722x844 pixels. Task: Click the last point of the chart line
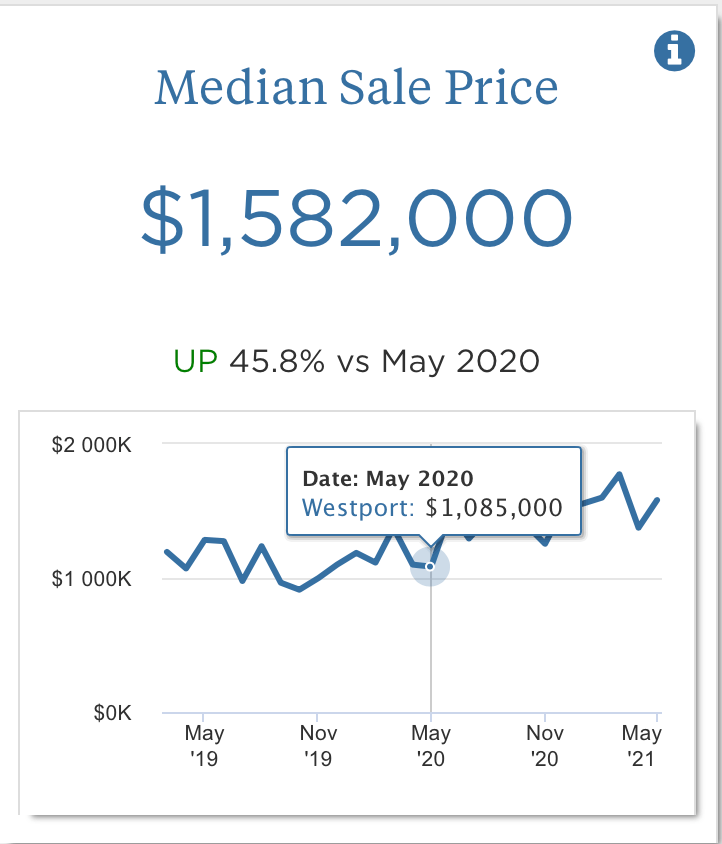coord(658,499)
